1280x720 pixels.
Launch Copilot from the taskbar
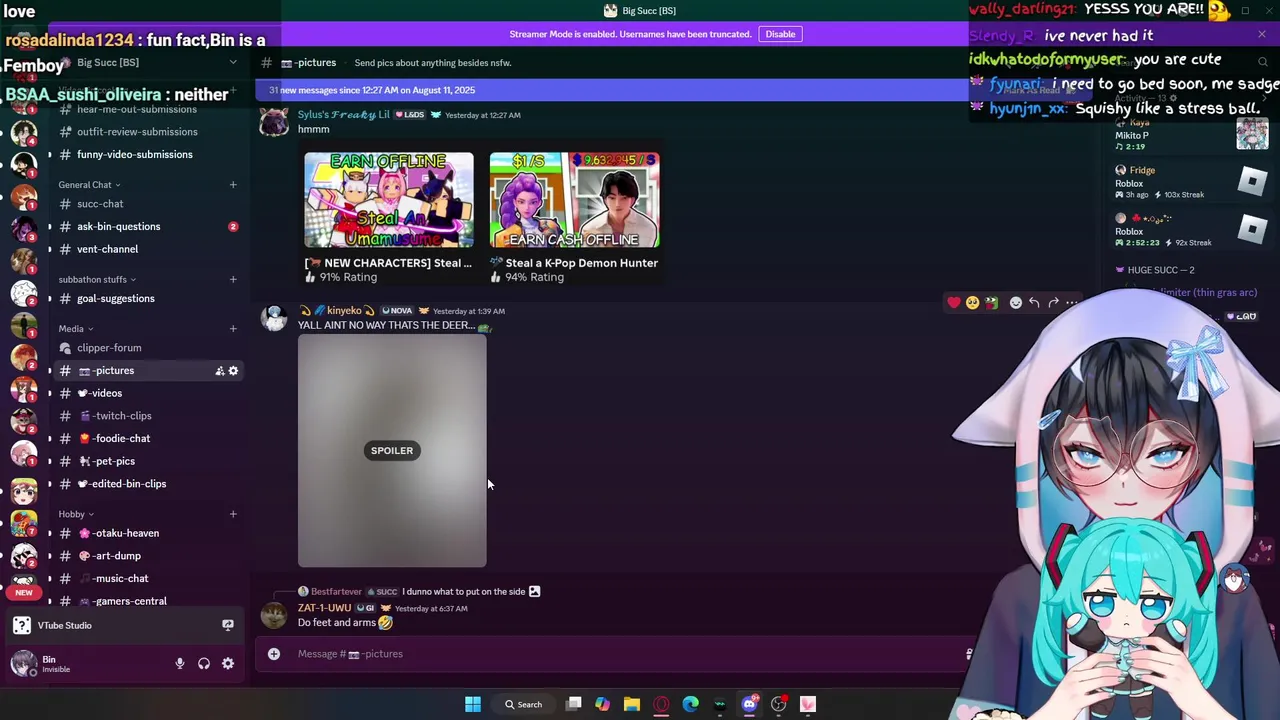point(602,704)
